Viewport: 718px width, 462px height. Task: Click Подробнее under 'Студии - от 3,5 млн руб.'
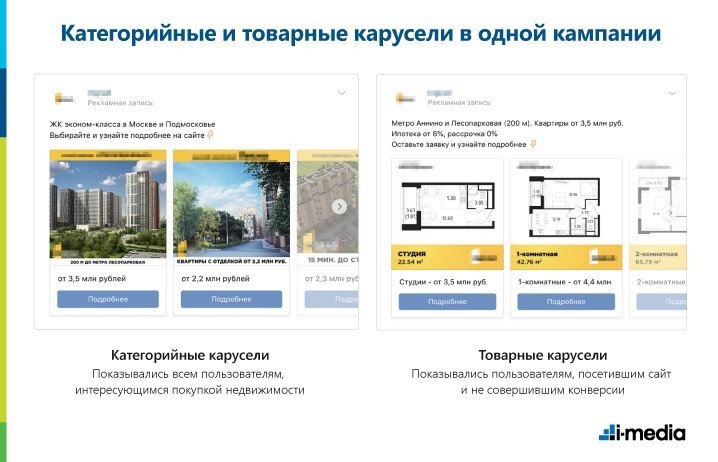pos(447,302)
